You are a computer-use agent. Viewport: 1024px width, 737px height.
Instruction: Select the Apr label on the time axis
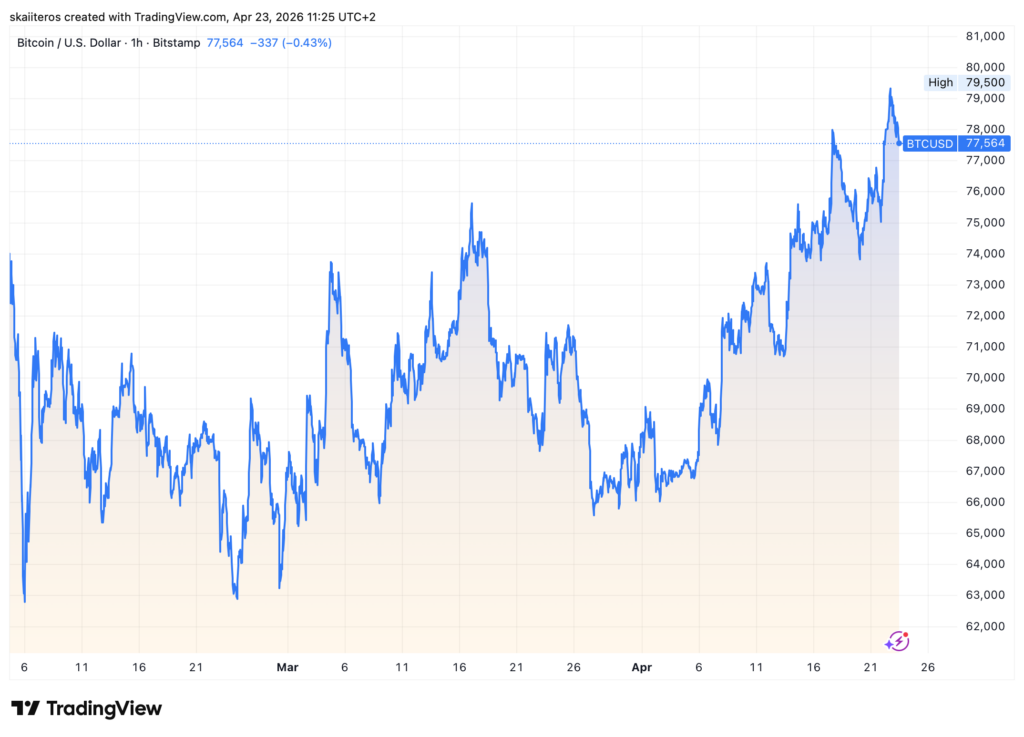(641, 667)
